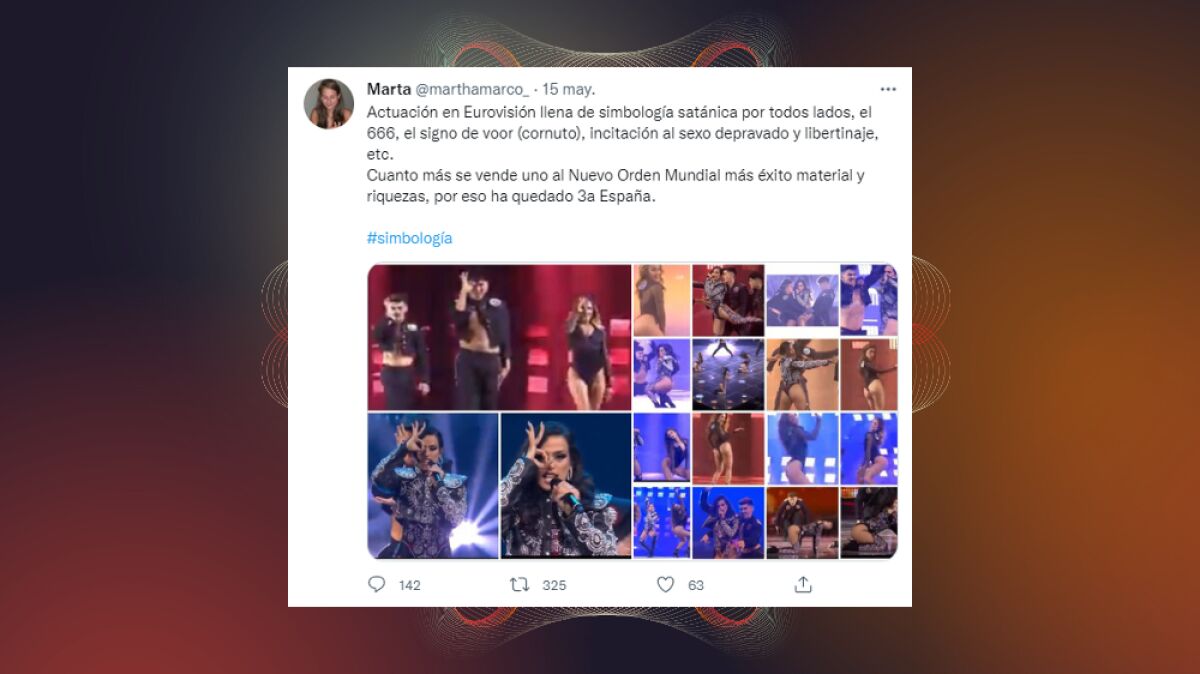
Task: Open the close-up photo of singer holding microphone
Action: (566, 485)
